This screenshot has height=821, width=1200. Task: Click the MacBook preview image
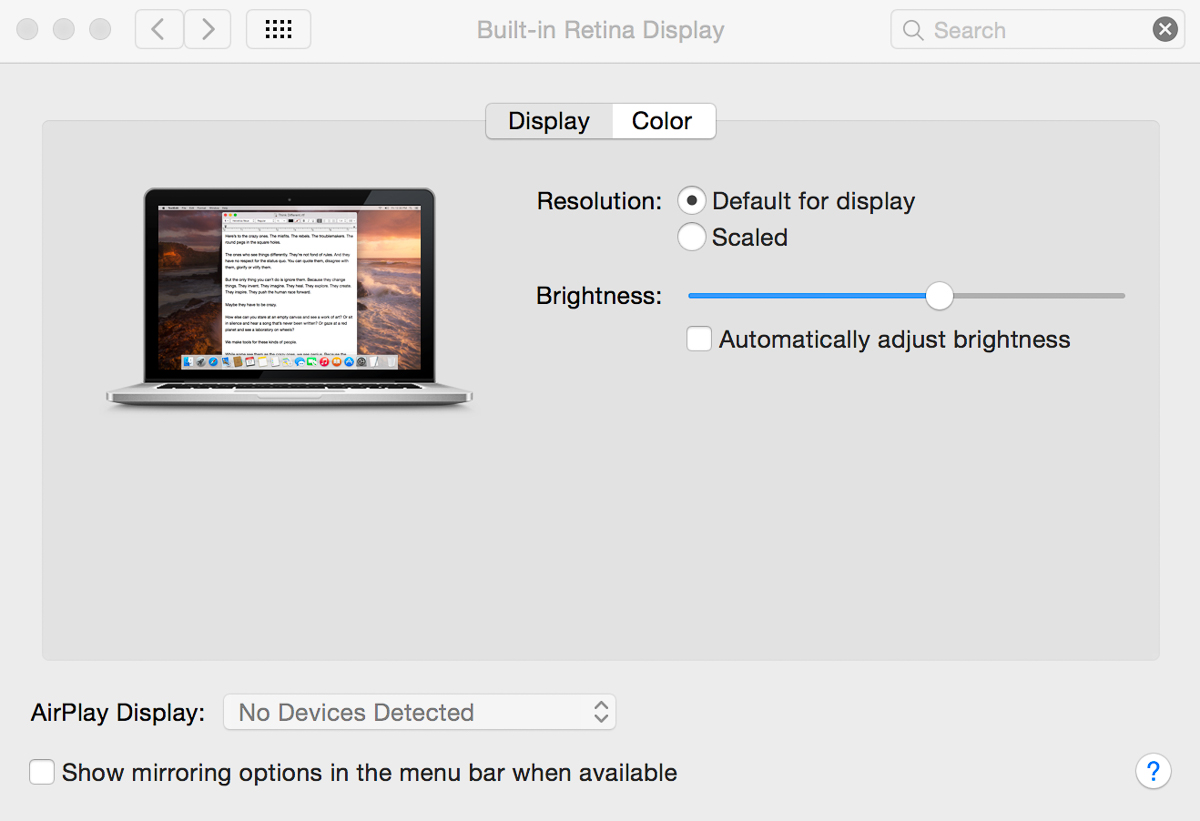click(x=289, y=298)
